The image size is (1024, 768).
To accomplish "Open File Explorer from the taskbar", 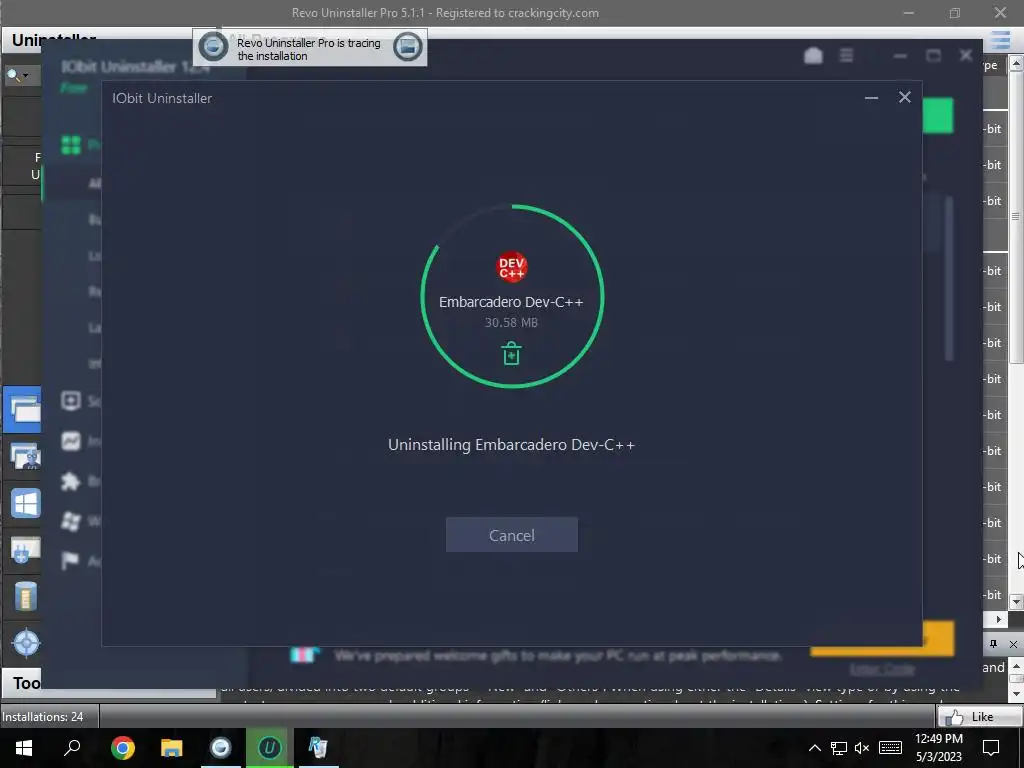I will pos(171,747).
